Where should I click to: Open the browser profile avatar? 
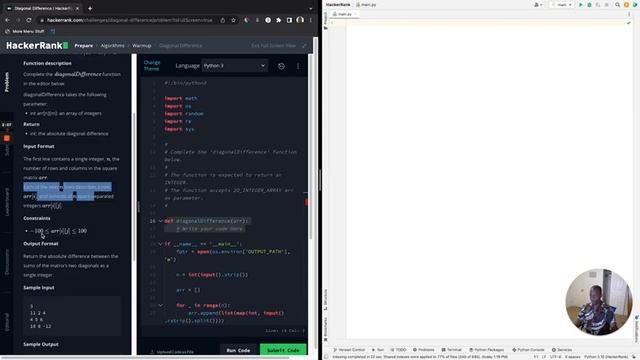point(300,20)
